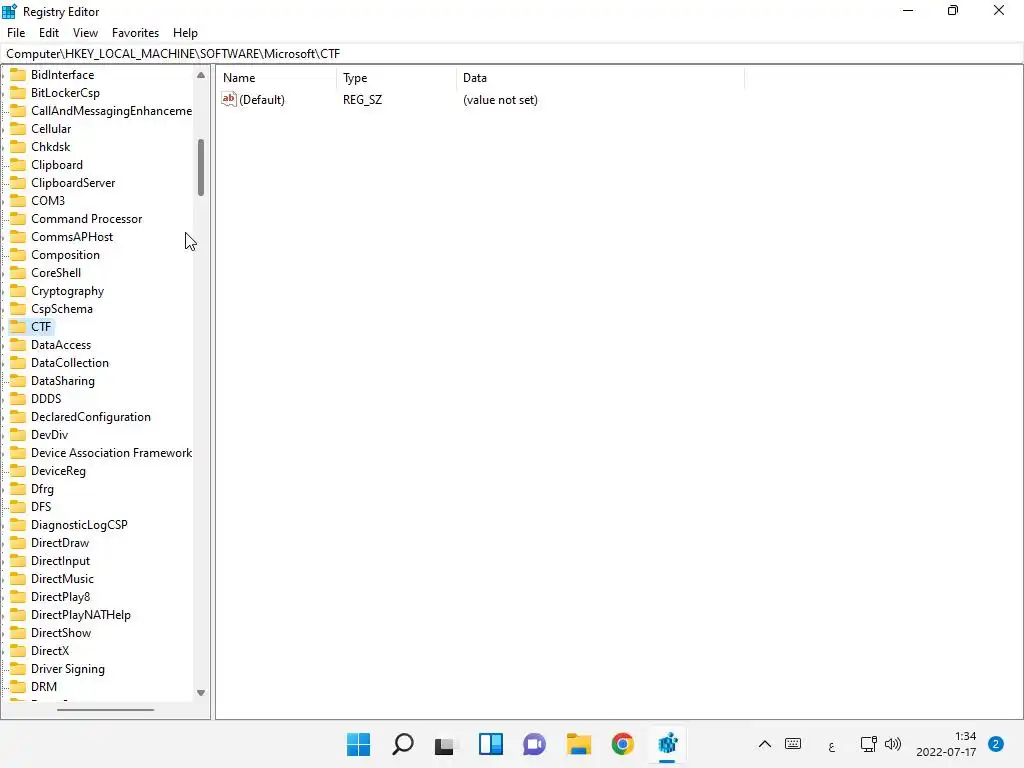Open Google Chrome from the taskbar
1024x768 pixels.
pyautogui.click(x=622, y=744)
